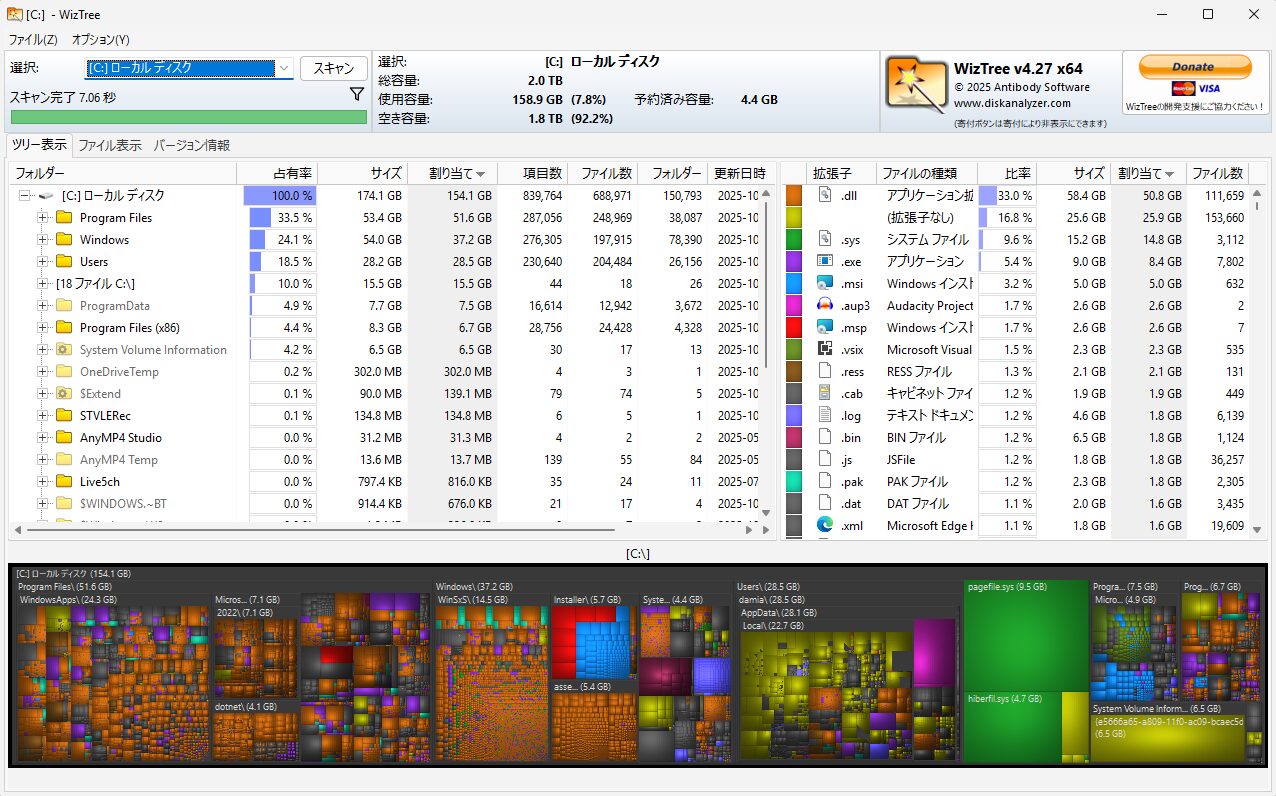Open the ファイル(Z) menu
Image resolution: width=1276 pixels, height=796 pixels.
point(33,40)
